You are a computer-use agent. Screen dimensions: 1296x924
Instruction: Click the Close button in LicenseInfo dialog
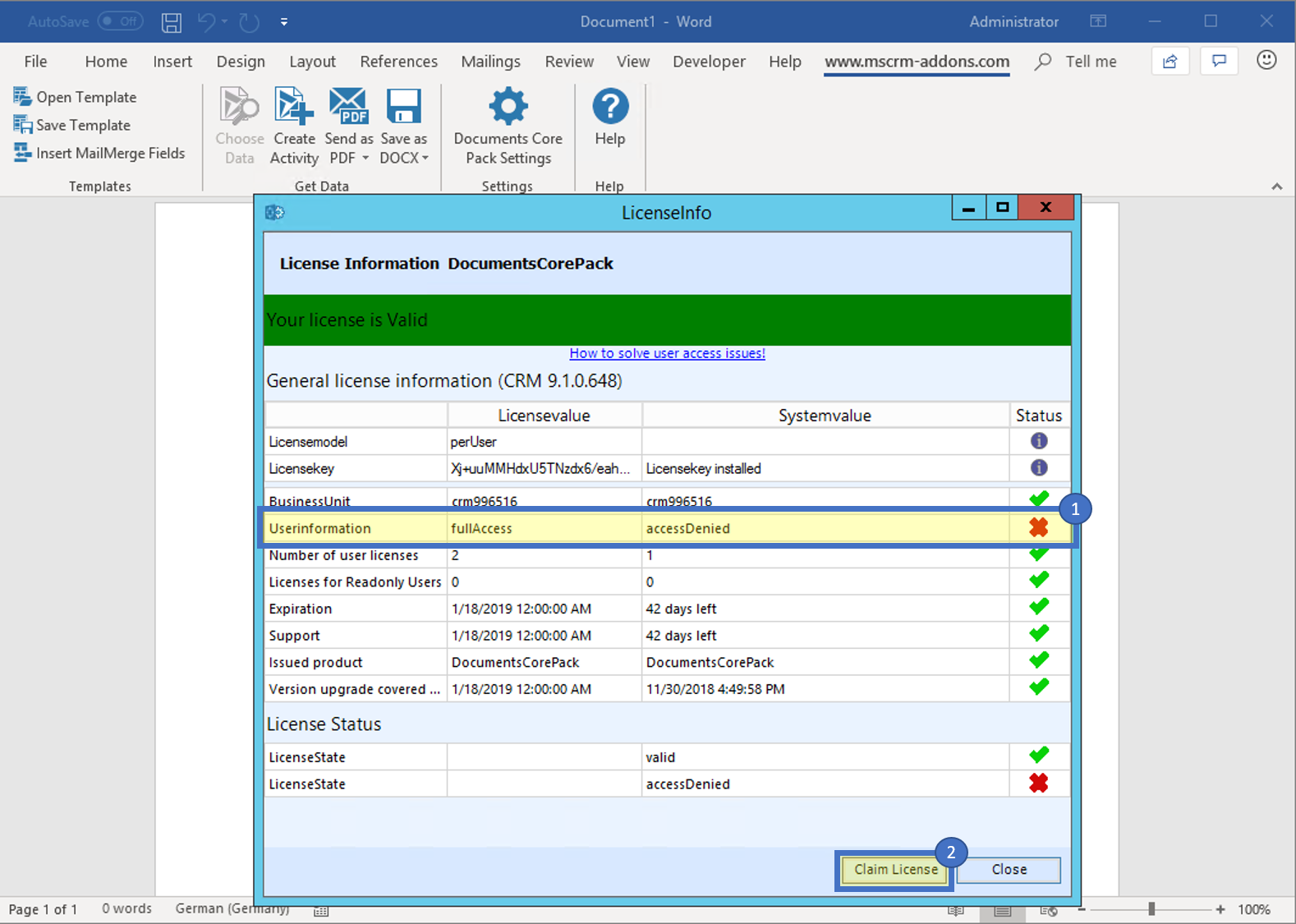click(x=1009, y=869)
